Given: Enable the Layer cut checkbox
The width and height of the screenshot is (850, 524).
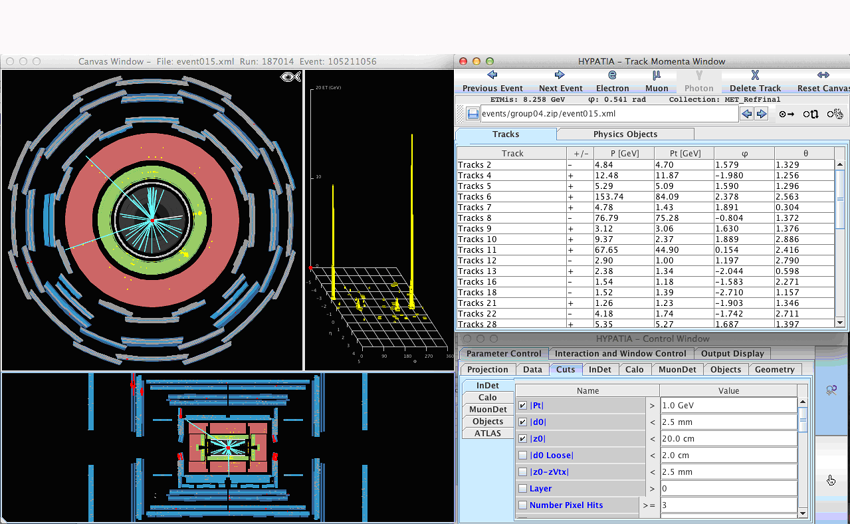Looking at the screenshot, I should (x=523, y=488).
